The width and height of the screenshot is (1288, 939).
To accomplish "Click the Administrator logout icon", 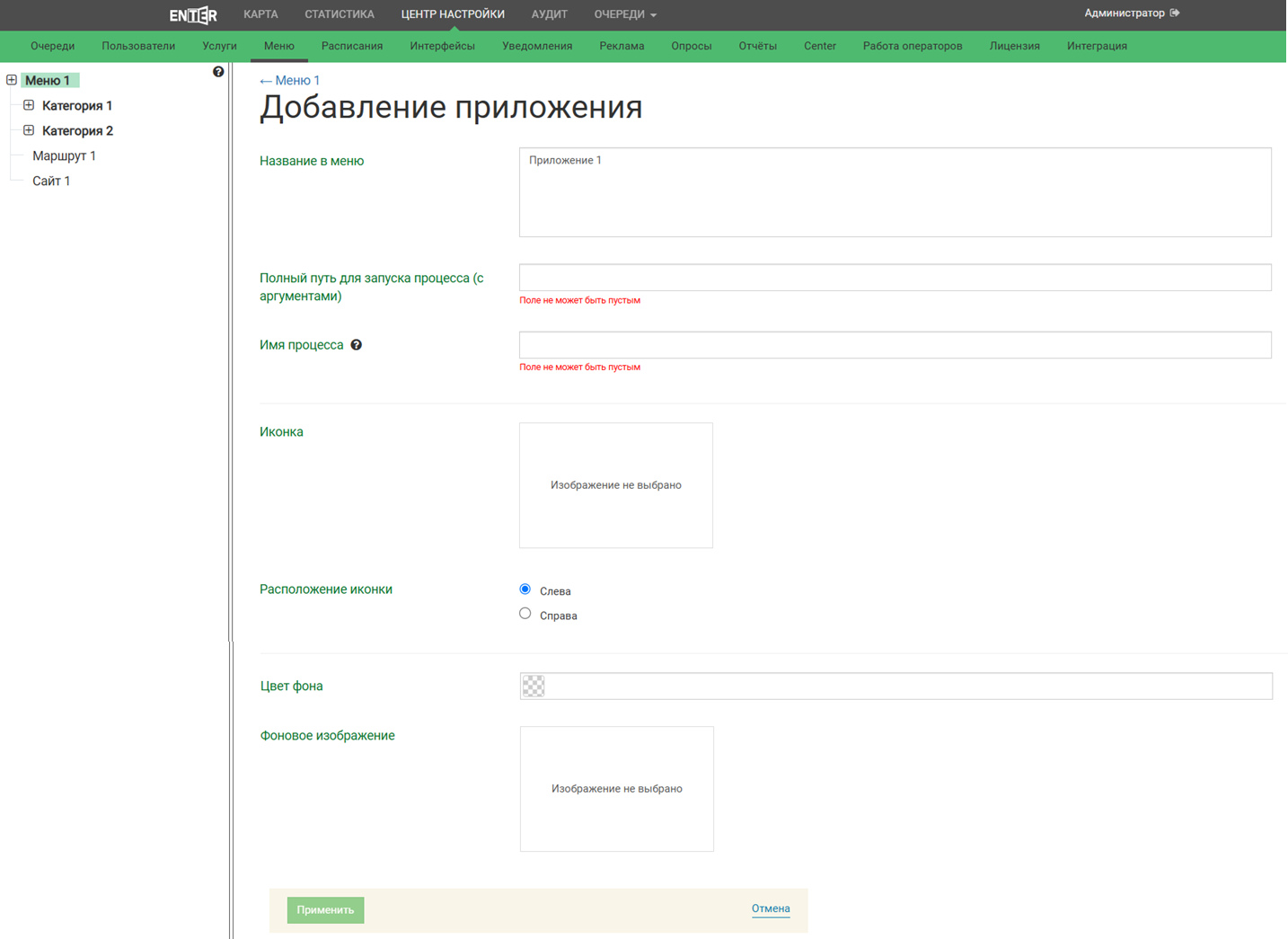I will (1175, 13).
